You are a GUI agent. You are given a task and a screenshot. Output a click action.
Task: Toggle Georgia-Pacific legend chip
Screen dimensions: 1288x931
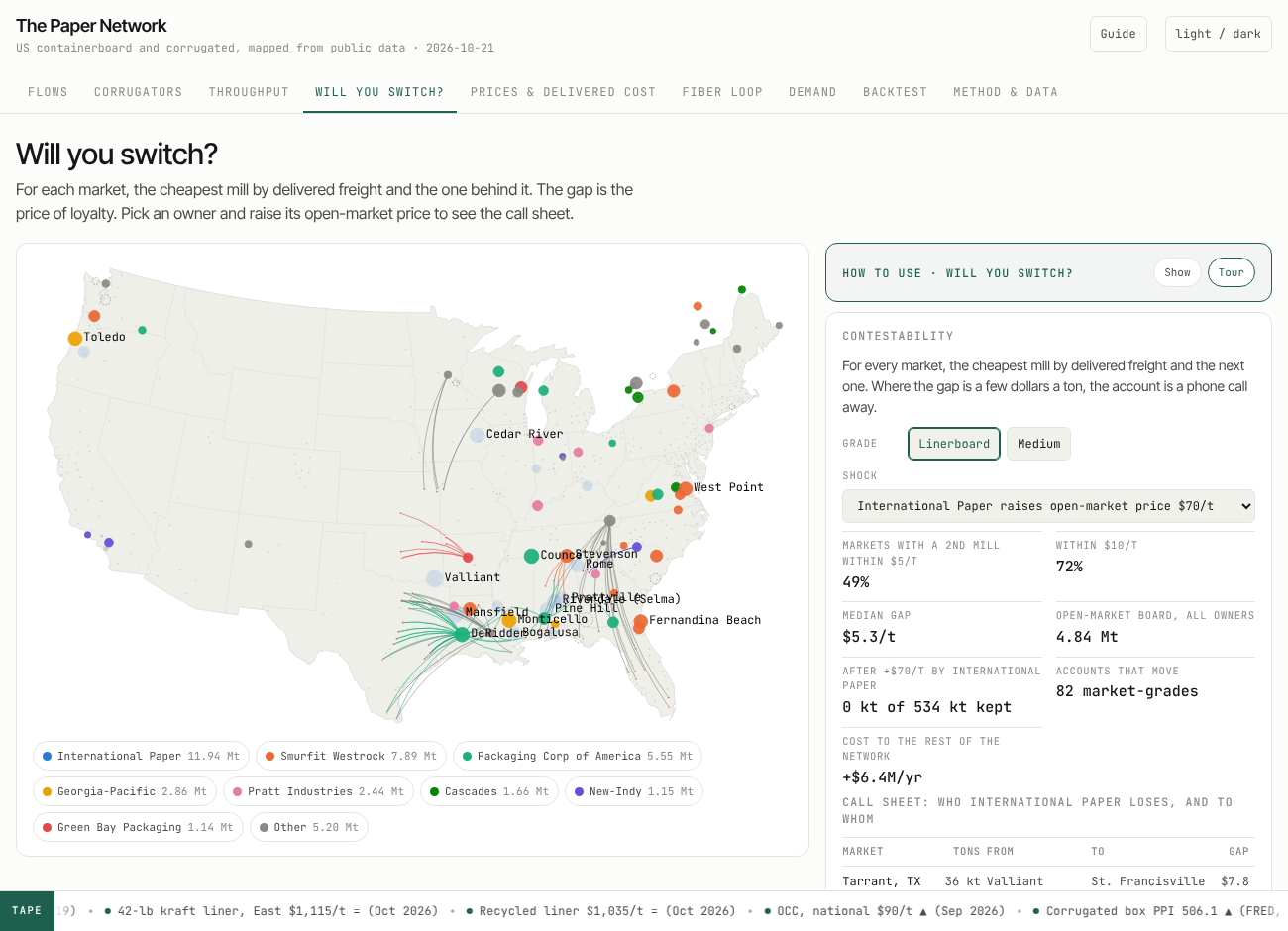coord(125,791)
